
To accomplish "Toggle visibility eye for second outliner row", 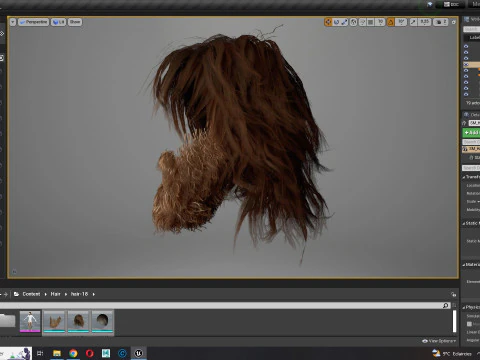I will click(x=466, y=52).
